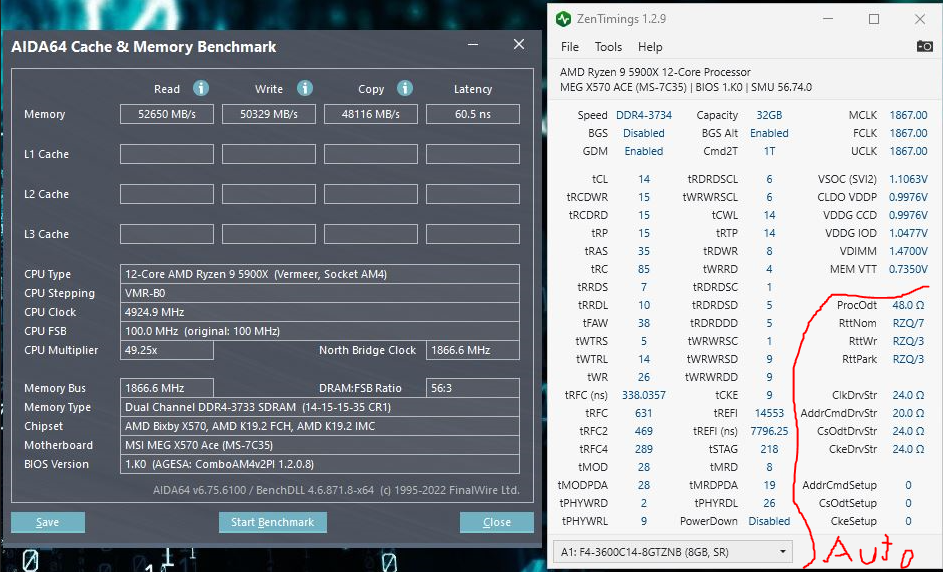Click the tREFI value 14553
This screenshot has height=572, width=943.
769,413
